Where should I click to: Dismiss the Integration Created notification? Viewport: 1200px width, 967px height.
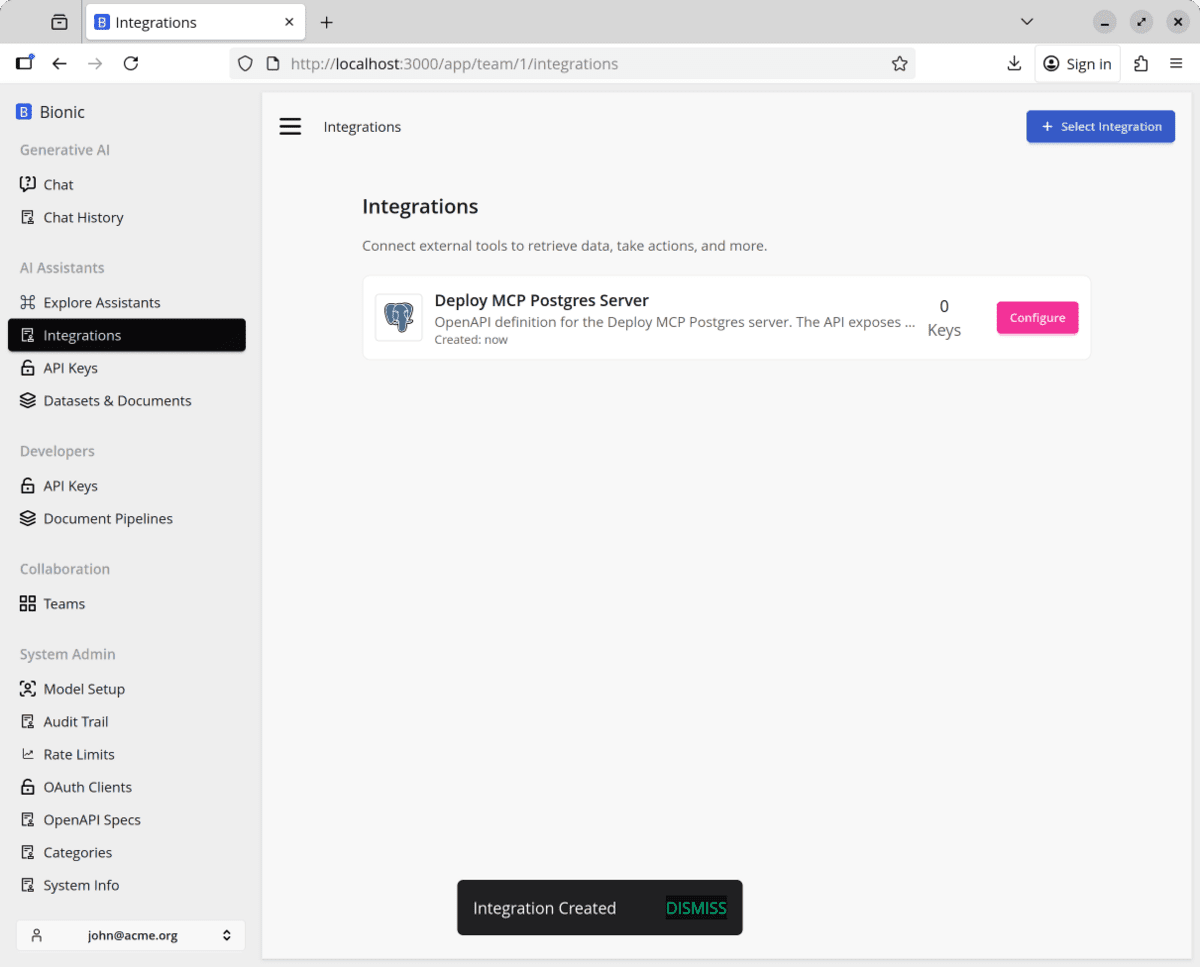pos(696,908)
